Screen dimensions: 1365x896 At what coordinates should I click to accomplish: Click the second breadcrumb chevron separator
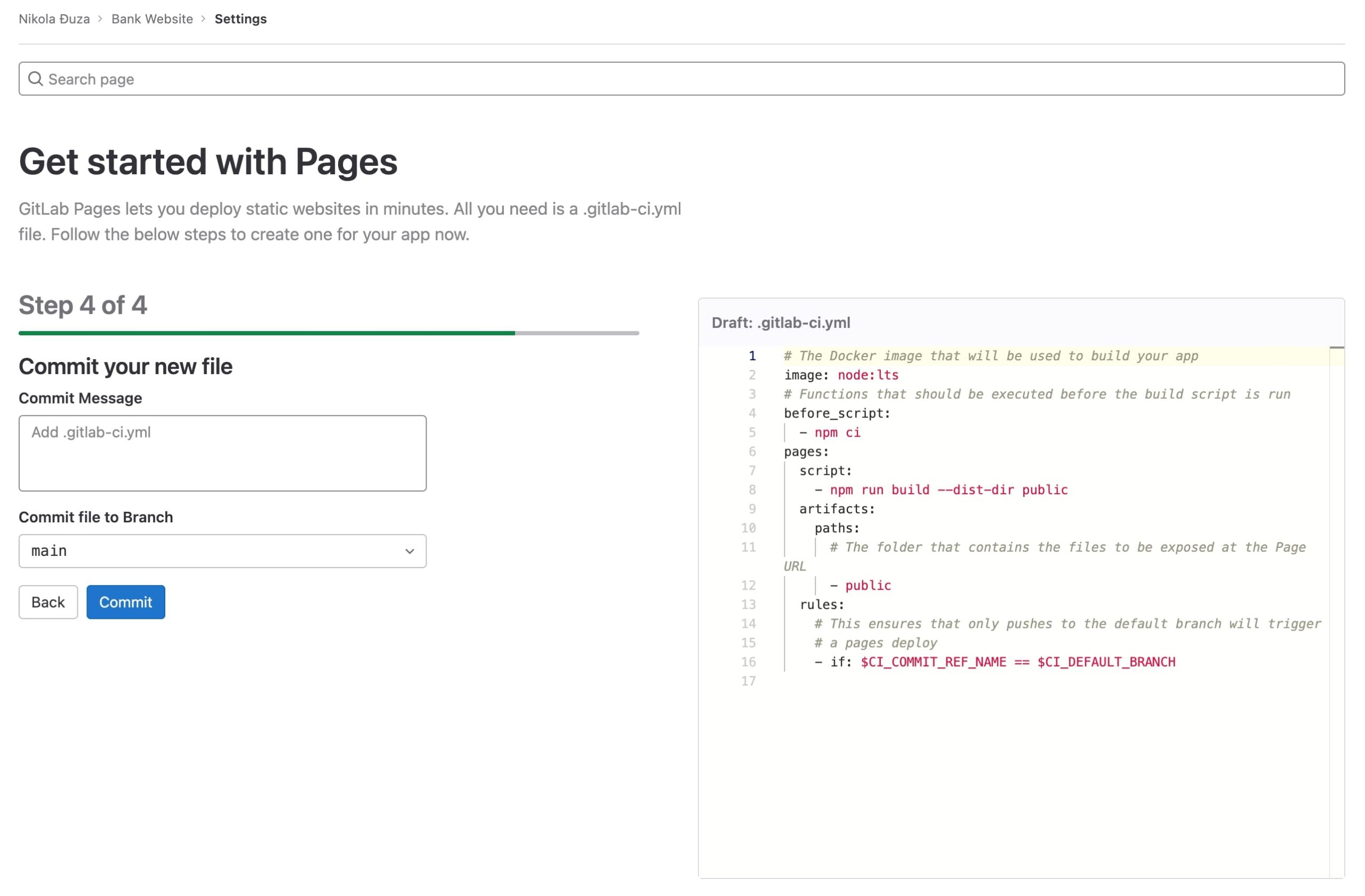(x=204, y=19)
